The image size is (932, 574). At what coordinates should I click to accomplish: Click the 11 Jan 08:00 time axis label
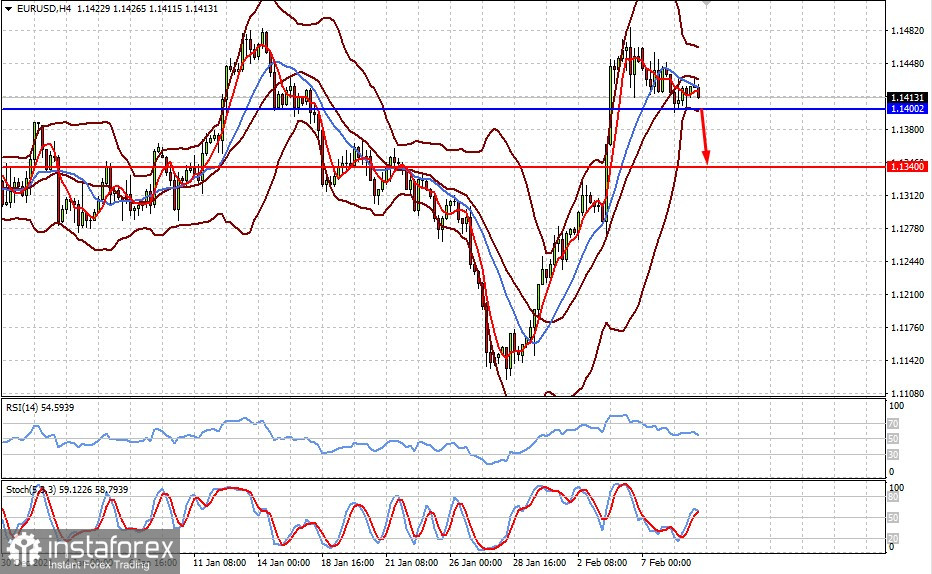(x=220, y=563)
